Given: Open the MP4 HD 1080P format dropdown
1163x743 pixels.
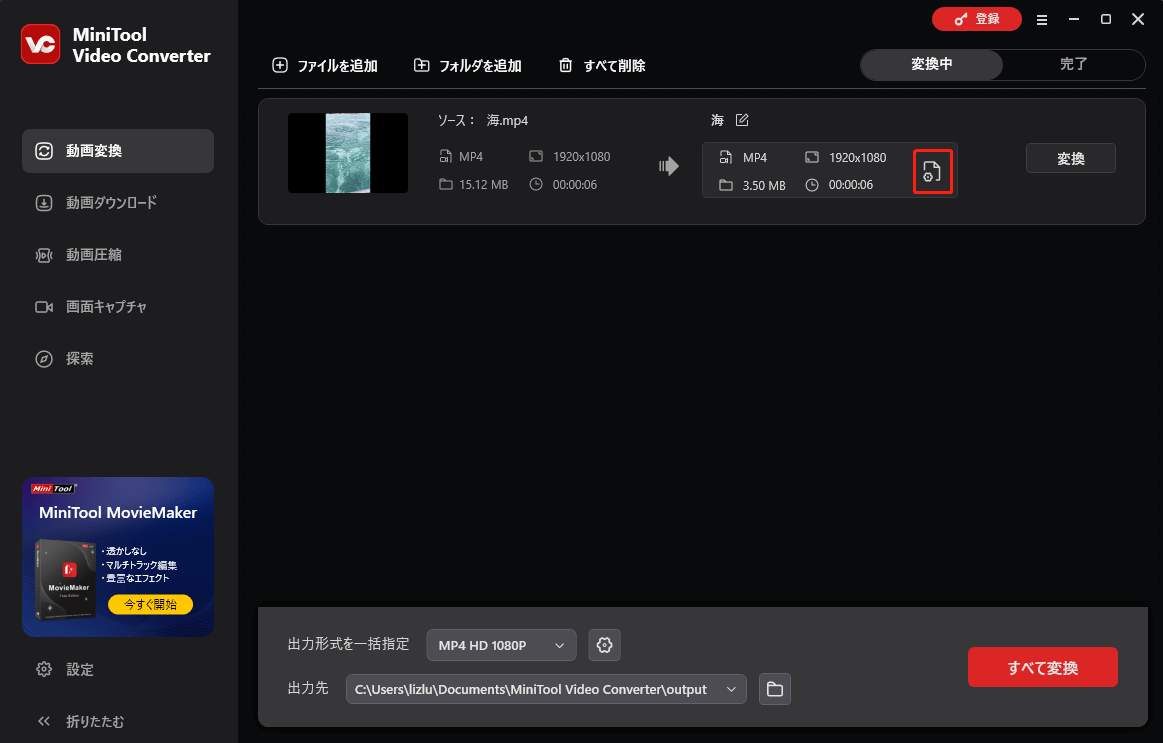Looking at the screenshot, I should point(501,645).
